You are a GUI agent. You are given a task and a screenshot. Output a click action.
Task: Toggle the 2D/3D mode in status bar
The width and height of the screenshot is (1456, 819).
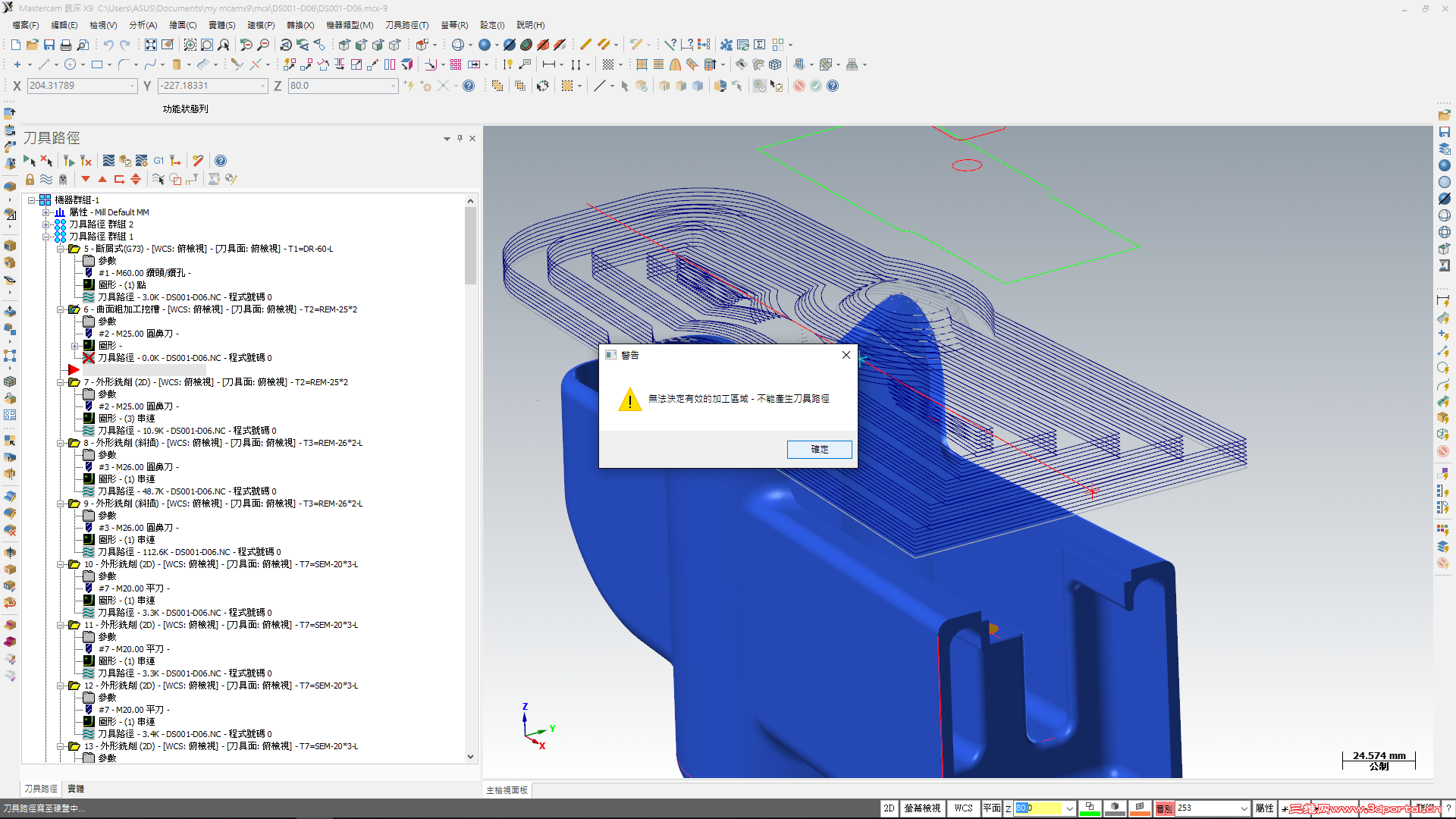click(889, 808)
